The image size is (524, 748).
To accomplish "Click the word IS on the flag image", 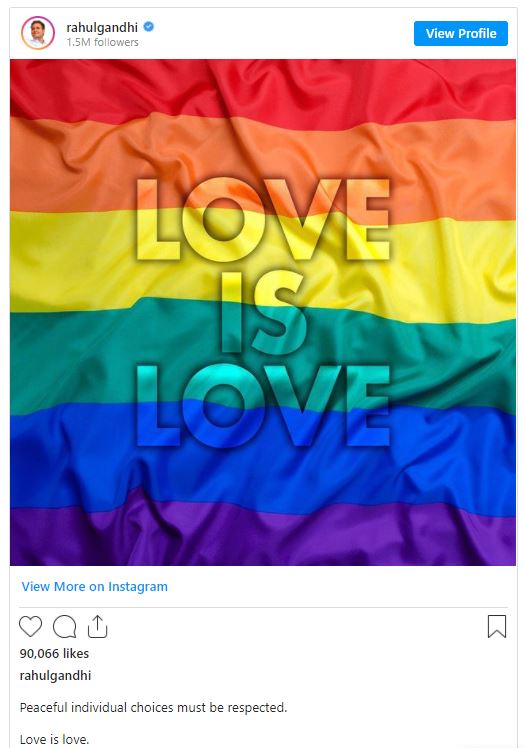I will click(263, 312).
